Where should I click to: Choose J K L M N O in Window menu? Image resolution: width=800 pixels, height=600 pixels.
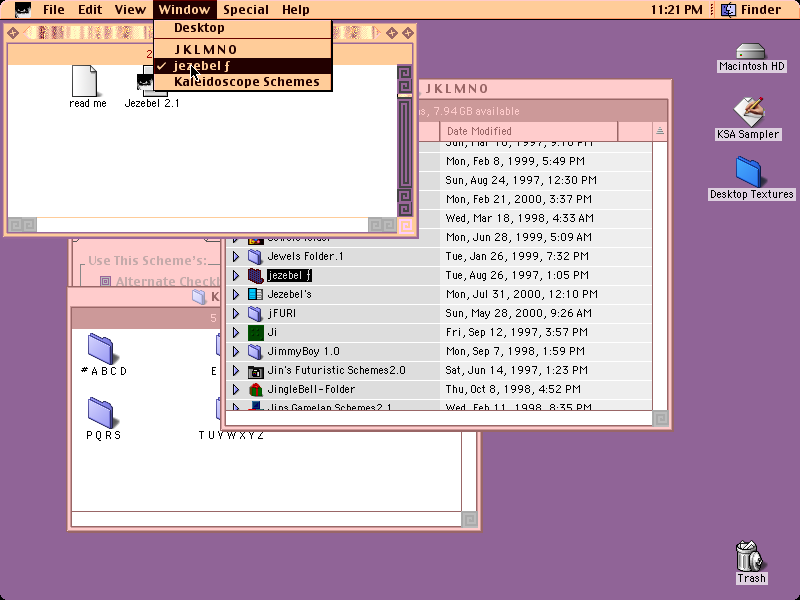(243, 49)
